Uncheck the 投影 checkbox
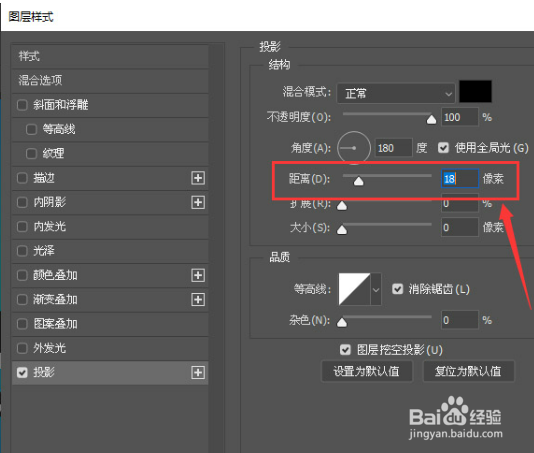Viewport: 534px width, 453px height. pos(22,372)
